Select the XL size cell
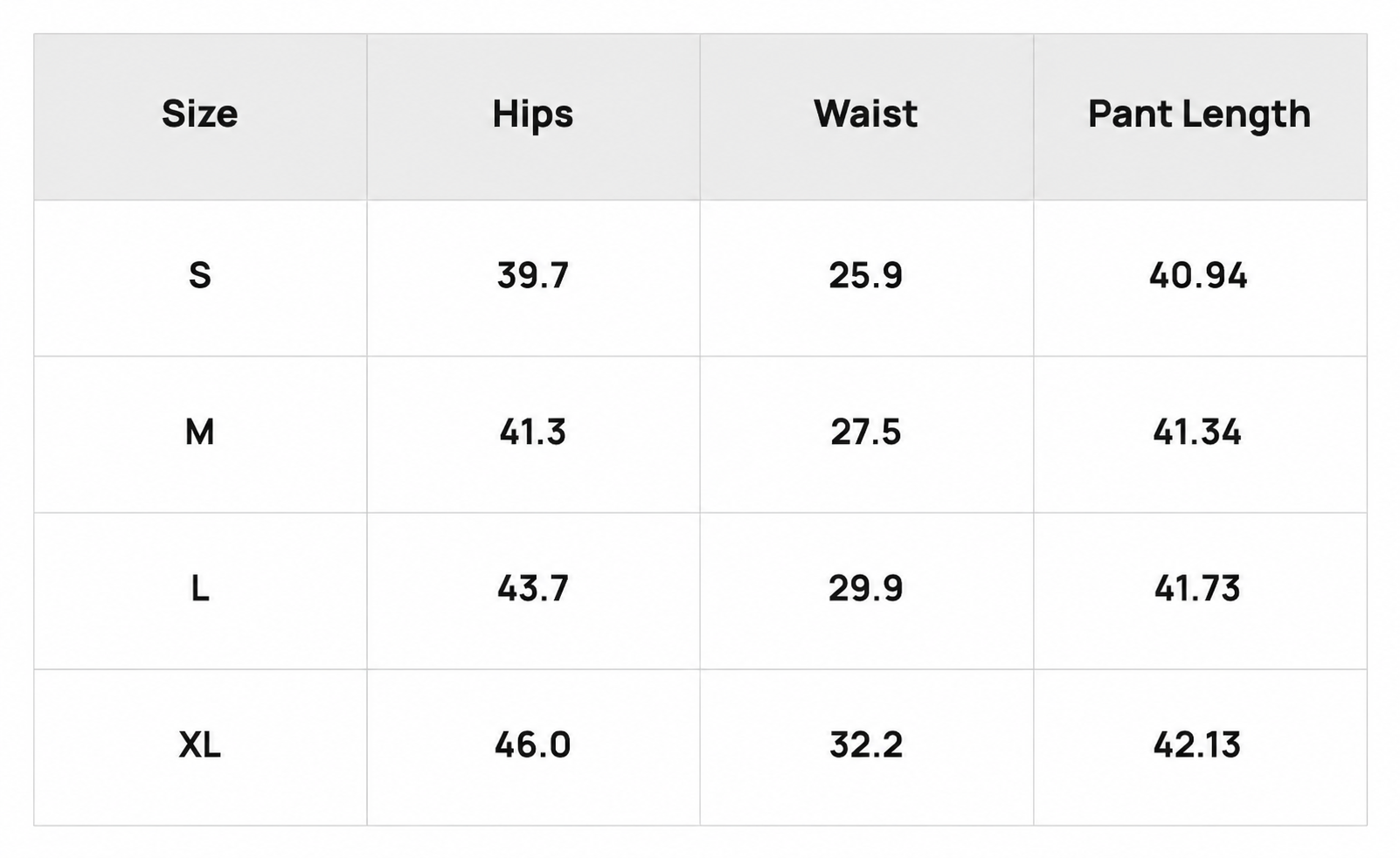Viewport: 1400px width, 858px height. pyautogui.click(x=199, y=745)
